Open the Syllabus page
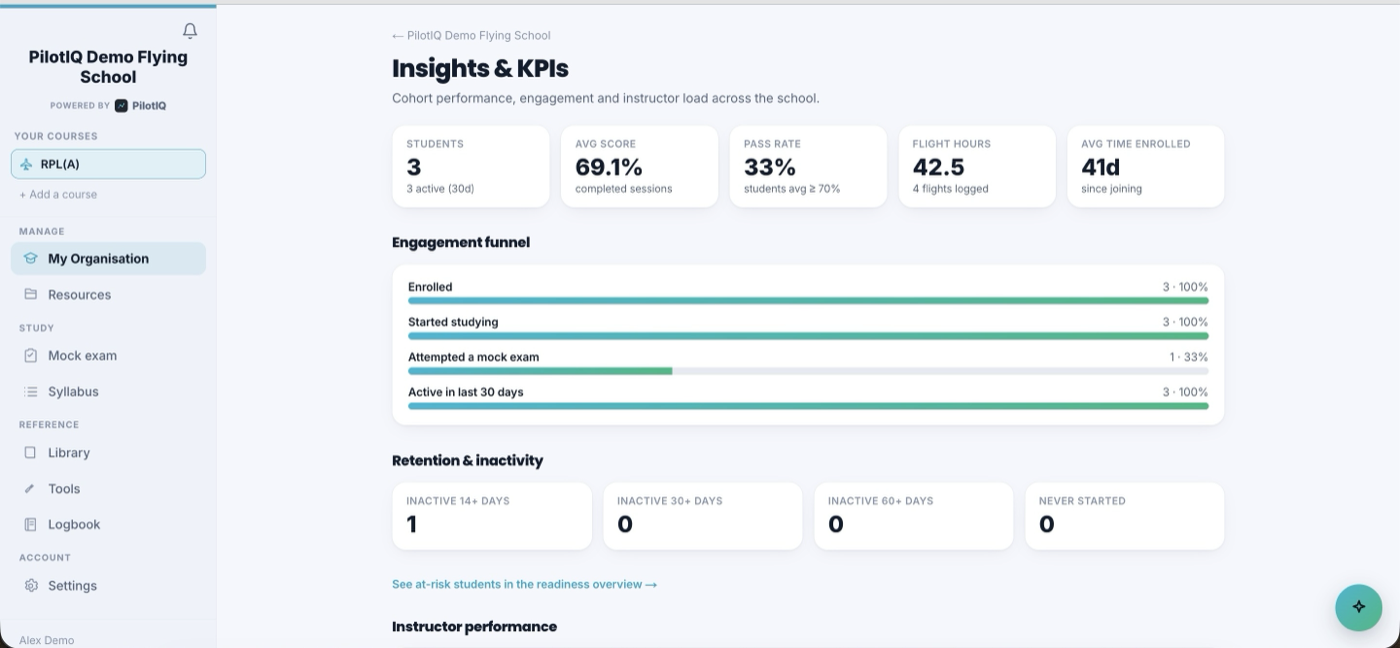1400x648 pixels. pyautogui.click(x=108, y=391)
